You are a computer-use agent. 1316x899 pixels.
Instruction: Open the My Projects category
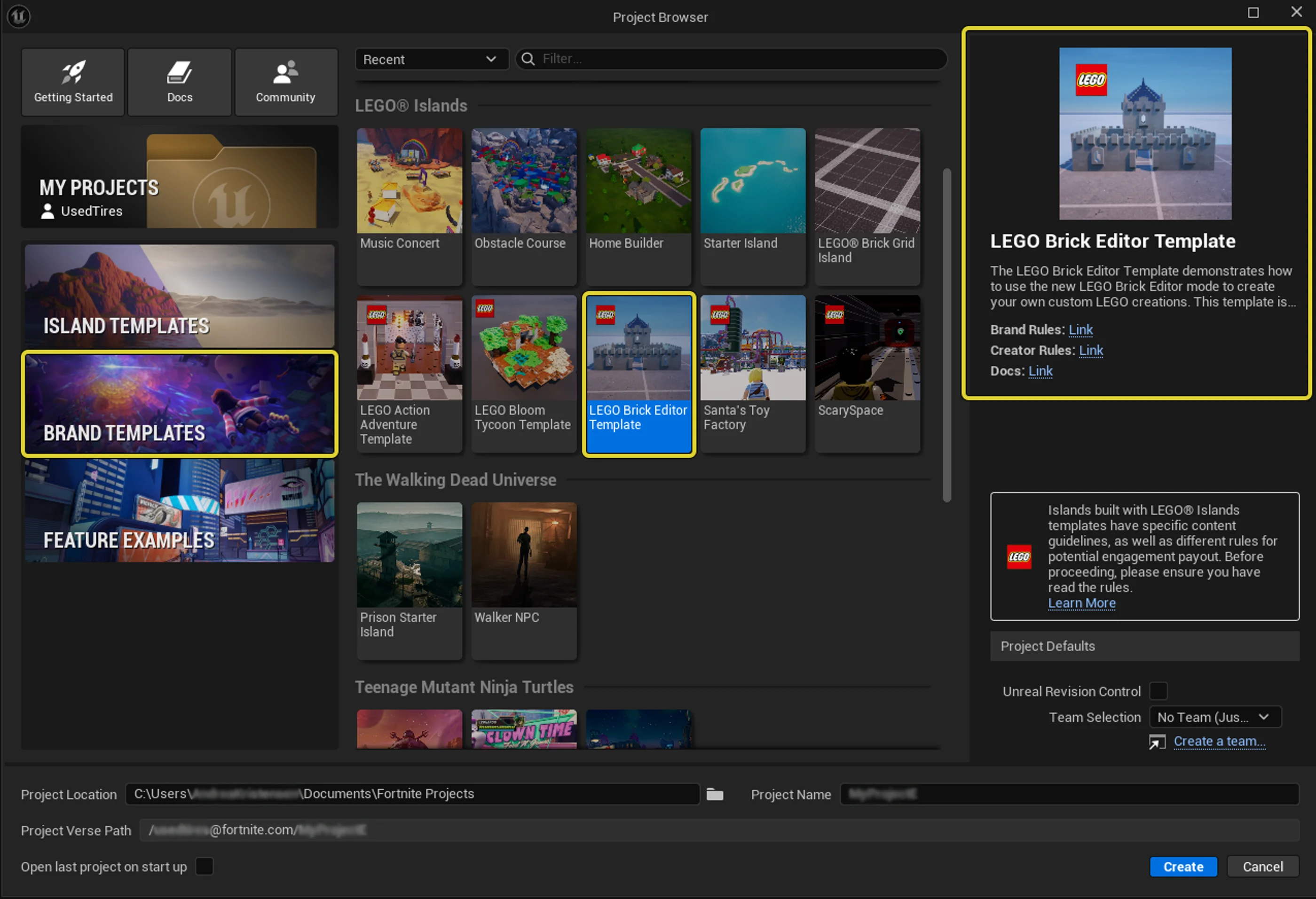pos(180,177)
